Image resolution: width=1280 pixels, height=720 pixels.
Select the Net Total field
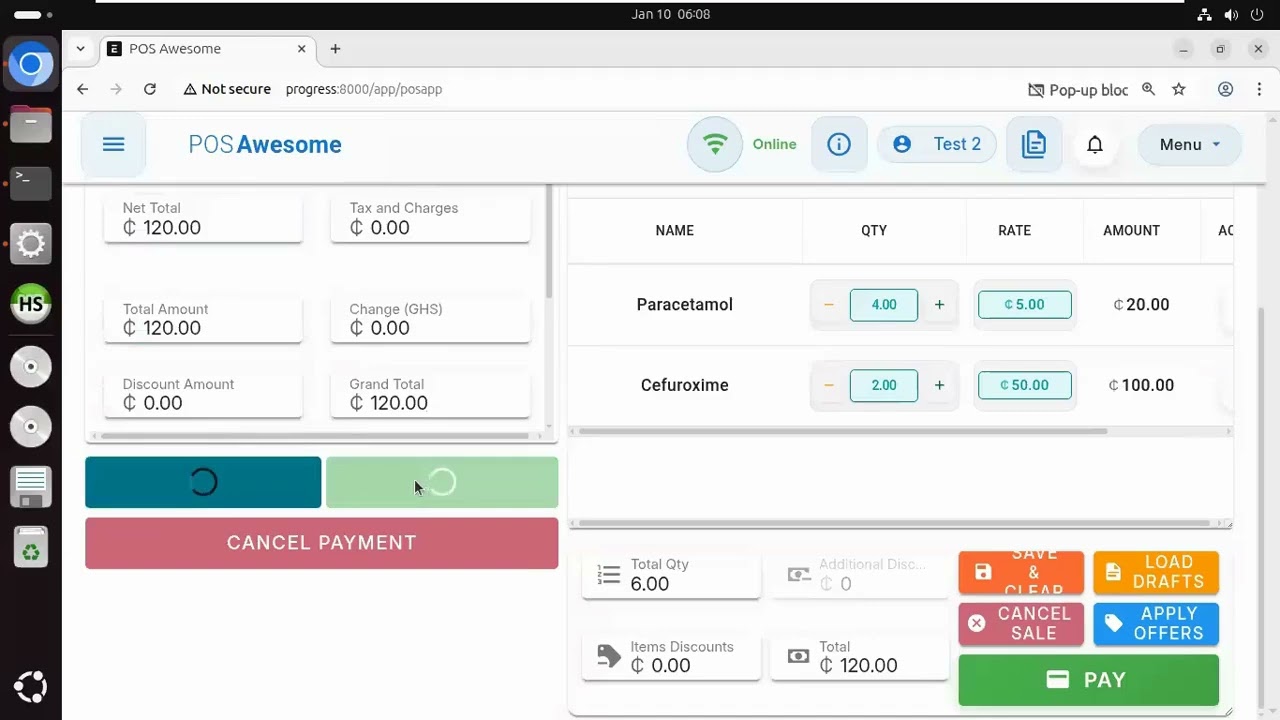tap(203, 219)
